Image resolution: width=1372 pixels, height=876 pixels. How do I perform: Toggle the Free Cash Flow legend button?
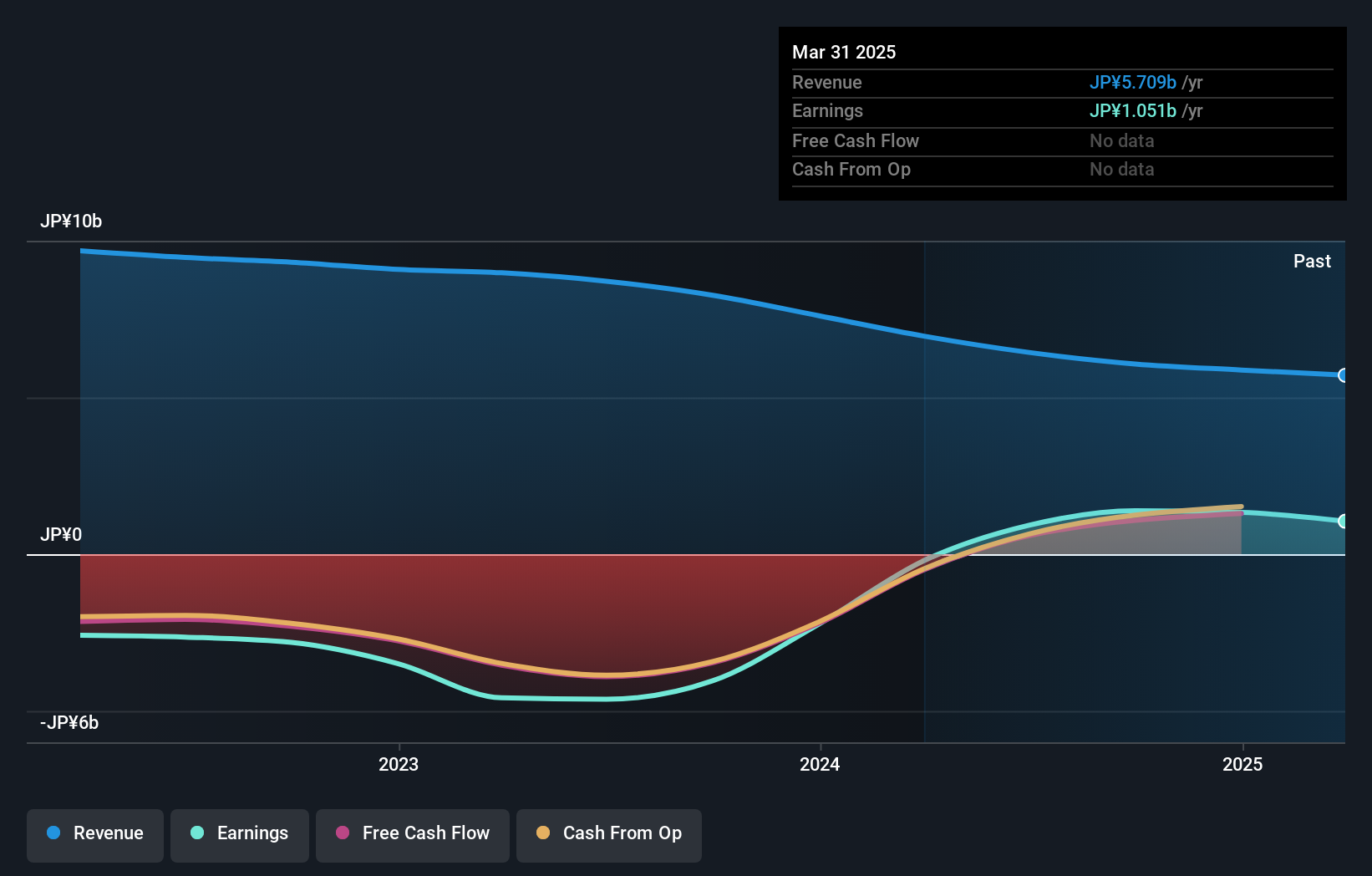tap(413, 835)
